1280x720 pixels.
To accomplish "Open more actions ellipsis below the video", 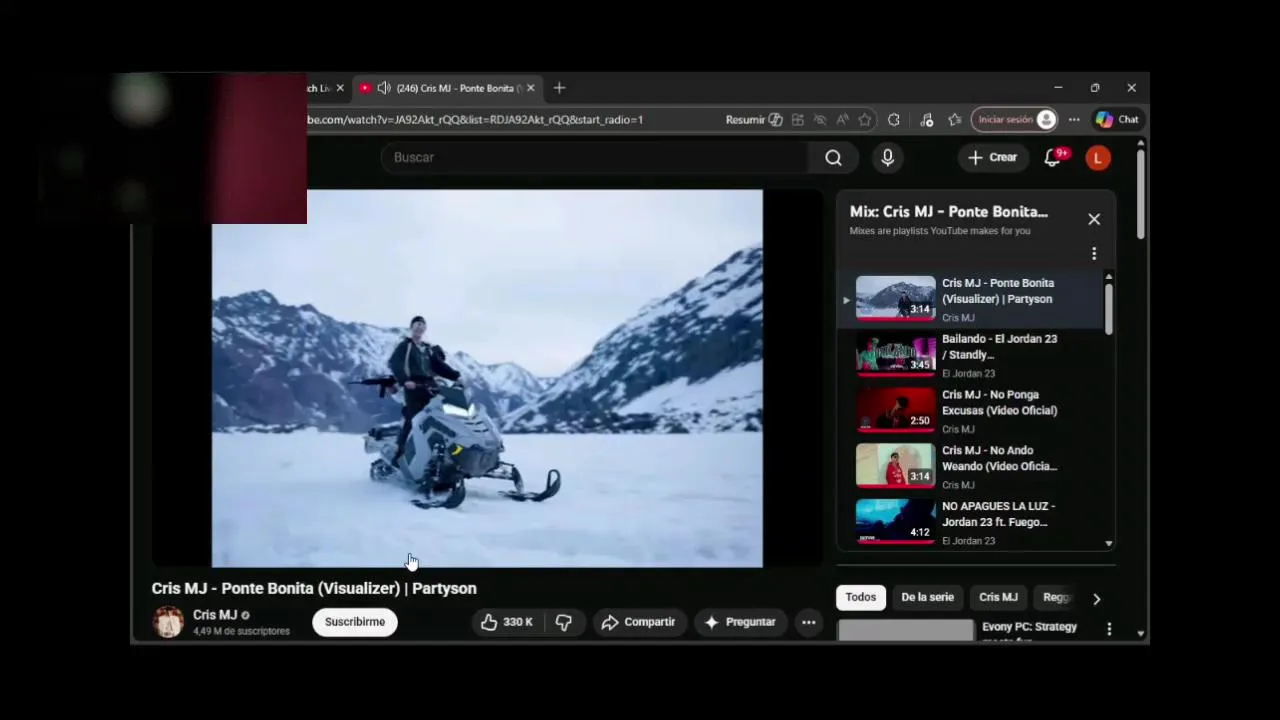I will click(808, 622).
